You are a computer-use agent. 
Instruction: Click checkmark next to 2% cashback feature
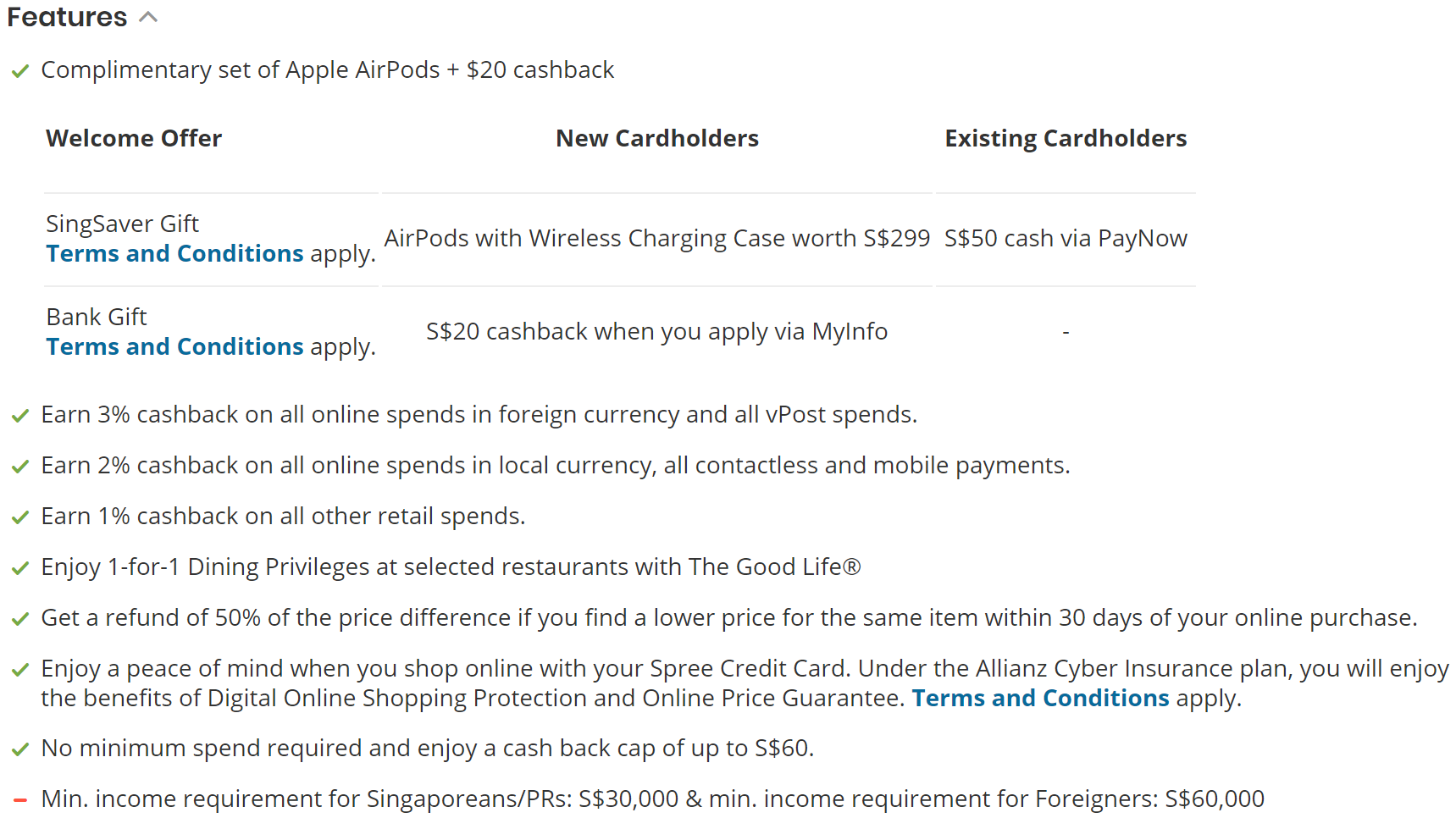(20, 467)
